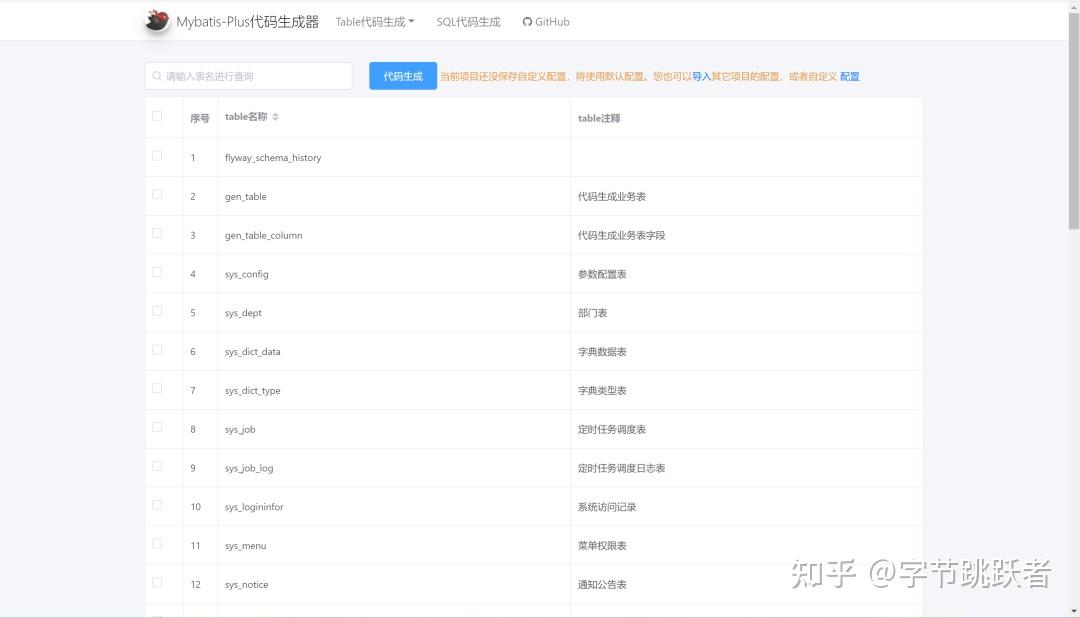This screenshot has height=618, width=1080.
Task: Open custom settings via the 配置 link
Action: tap(850, 75)
